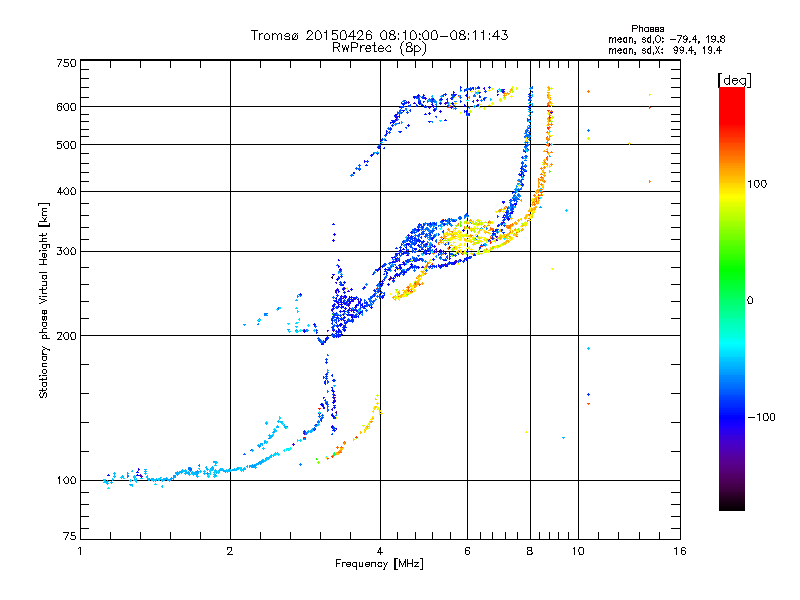Click the '75' tick label on the height axis
Screen dimensions: 800x600
pyautogui.click(x=70, y=536)
